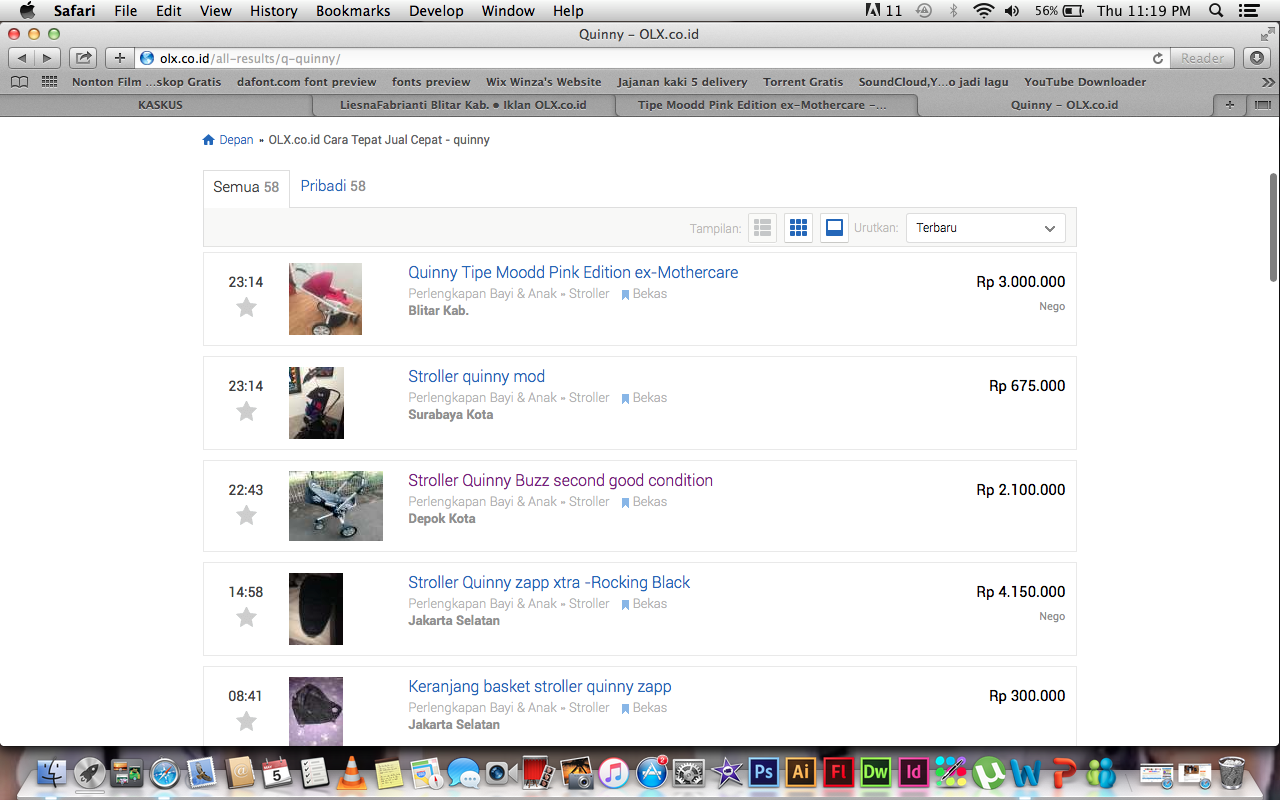Open the Bookmarks menu
Image resolution: width=1280 pixels, height=800 pixels.
pyautogui.click(x=352, y=11)
